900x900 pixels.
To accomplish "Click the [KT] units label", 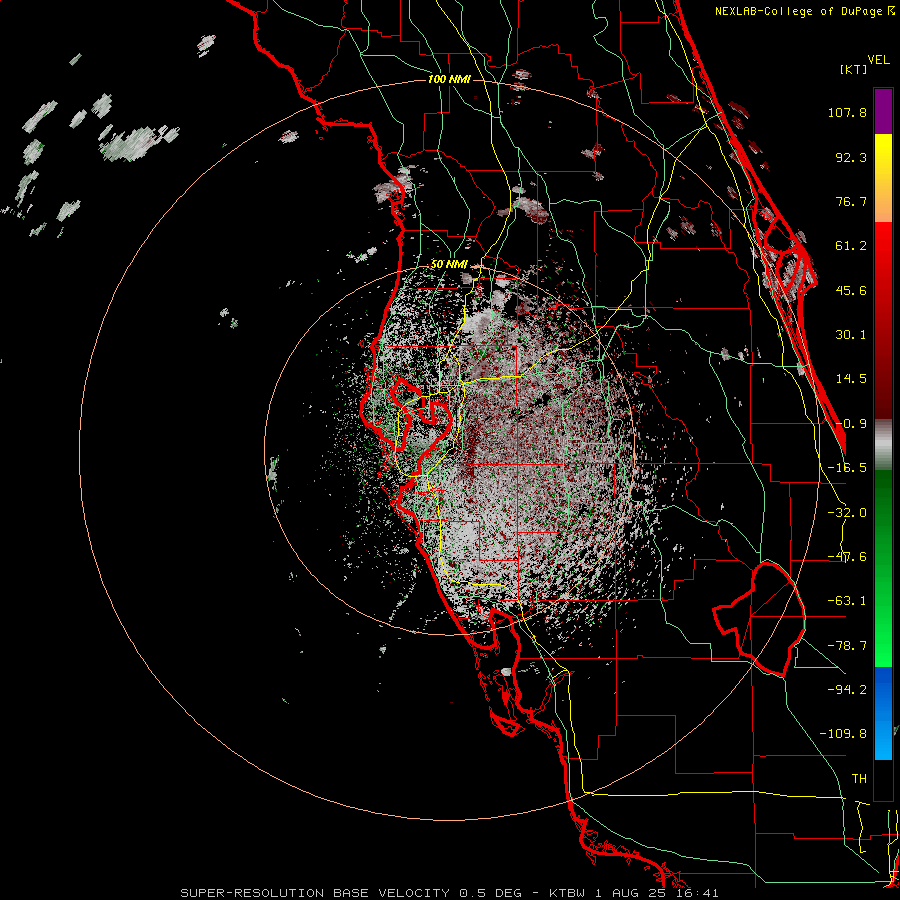I will [x=853, y=69].
